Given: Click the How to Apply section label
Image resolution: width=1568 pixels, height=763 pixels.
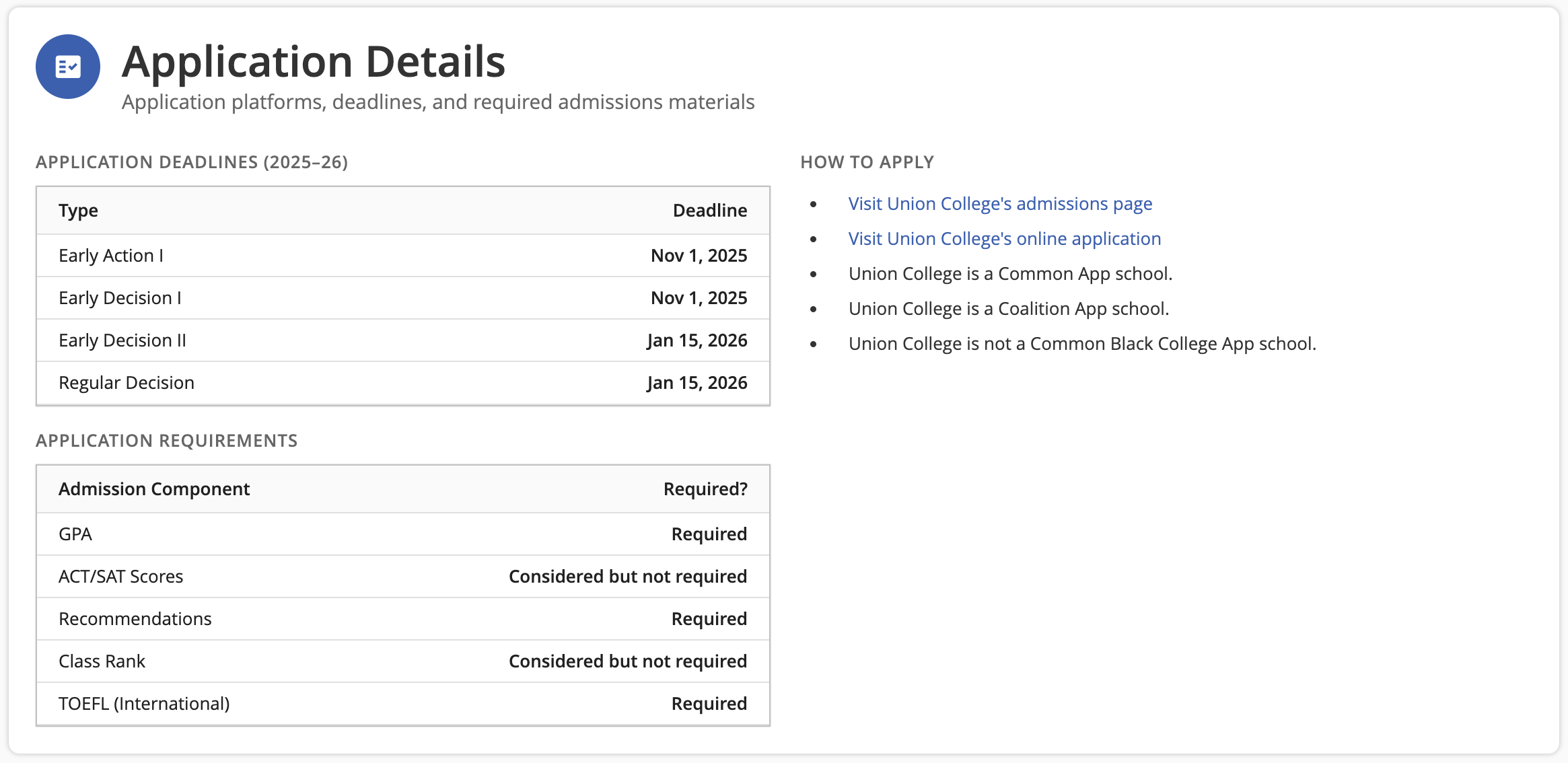Looking at the screenshot, I should click(867, 162).
